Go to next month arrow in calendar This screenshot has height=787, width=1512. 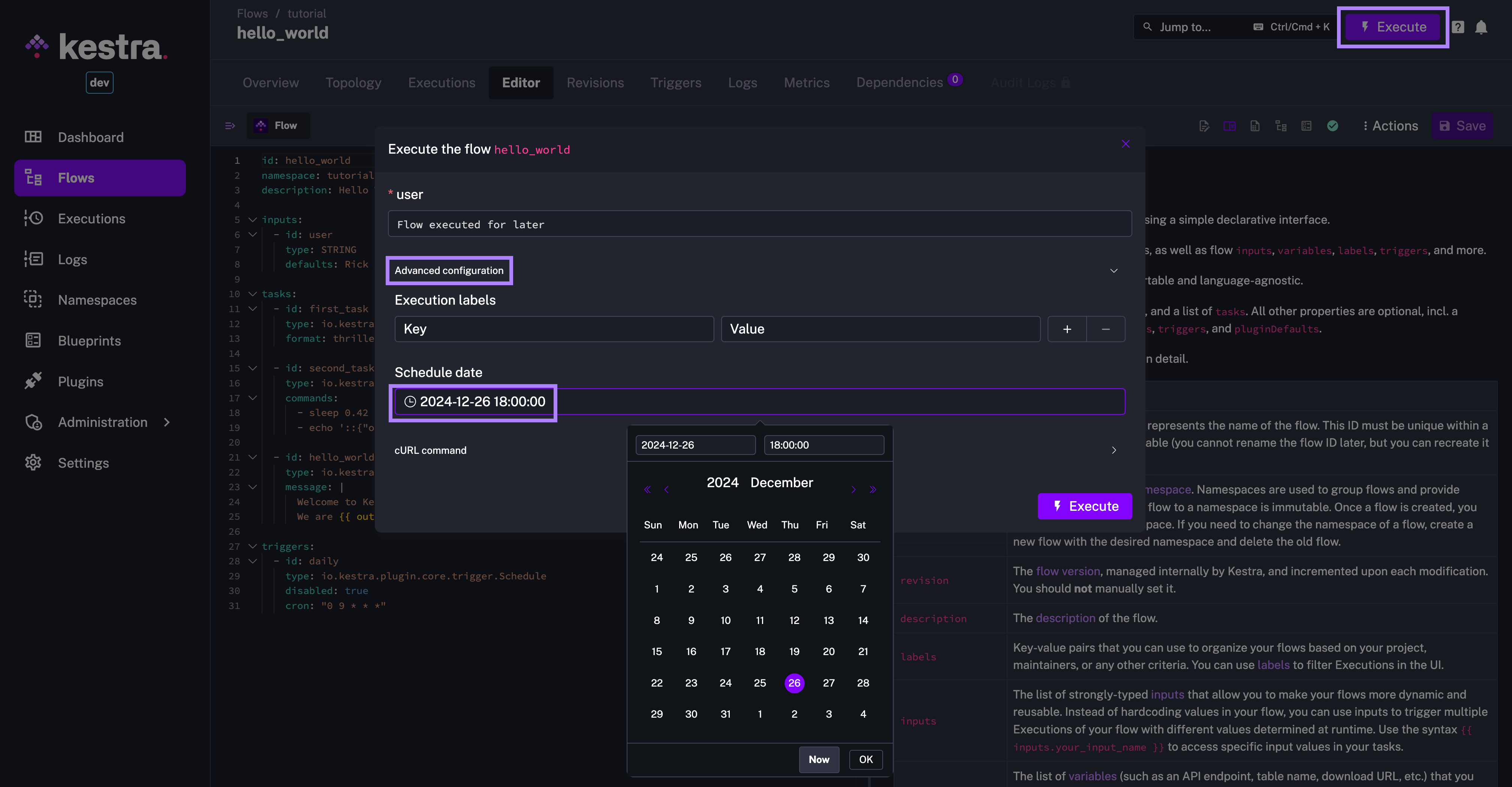tap(853, 489)
